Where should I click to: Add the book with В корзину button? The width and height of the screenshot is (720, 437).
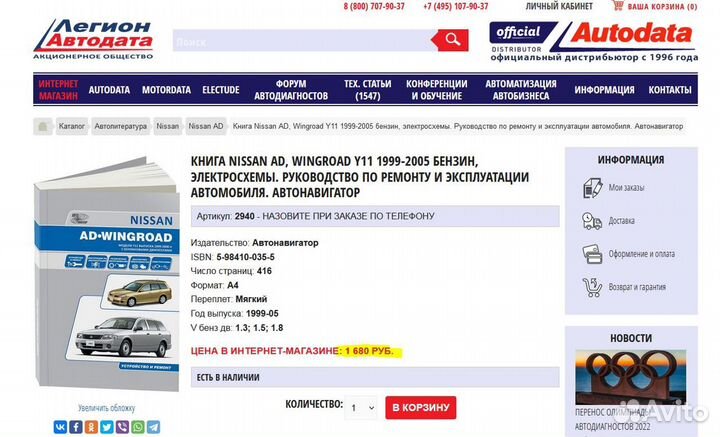coord(421,408)
